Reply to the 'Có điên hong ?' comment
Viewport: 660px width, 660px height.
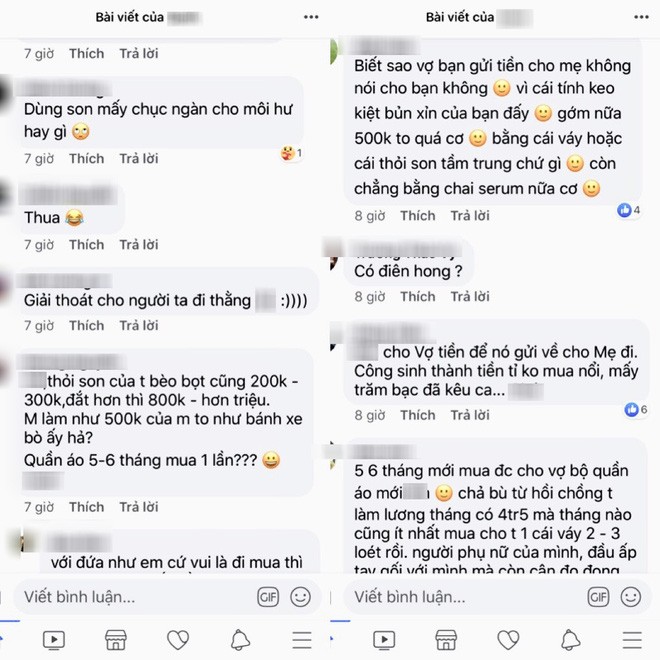tap(470, 297)
